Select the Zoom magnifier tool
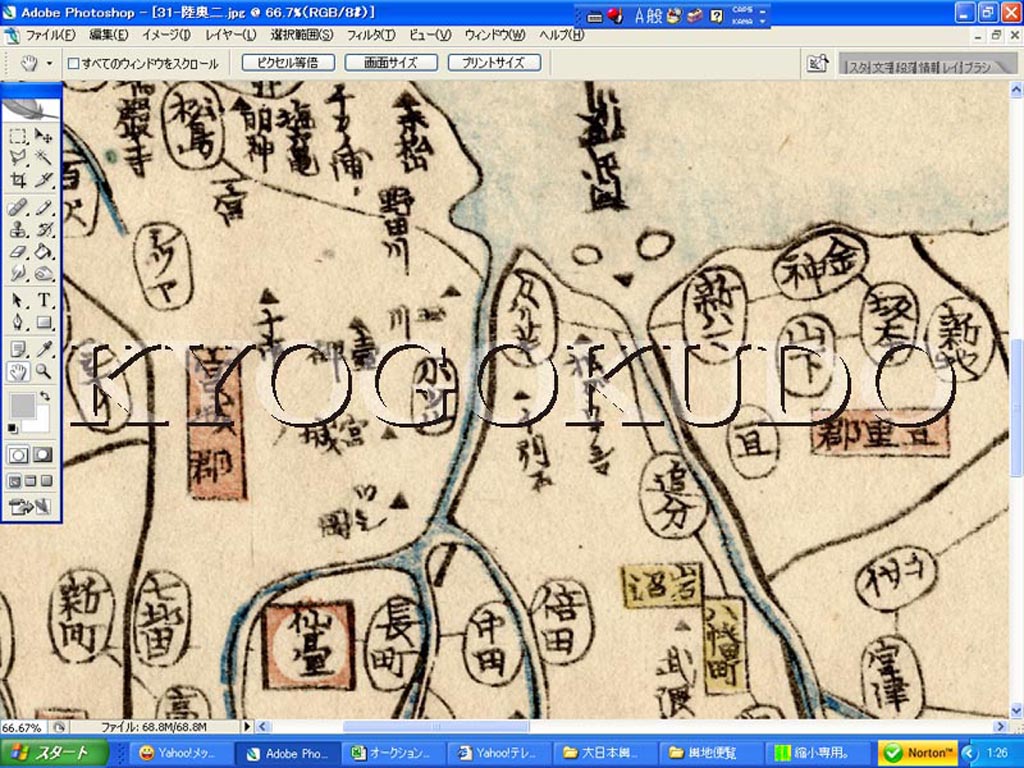Screen dimensions: 1024x768 tap(43, 372)
